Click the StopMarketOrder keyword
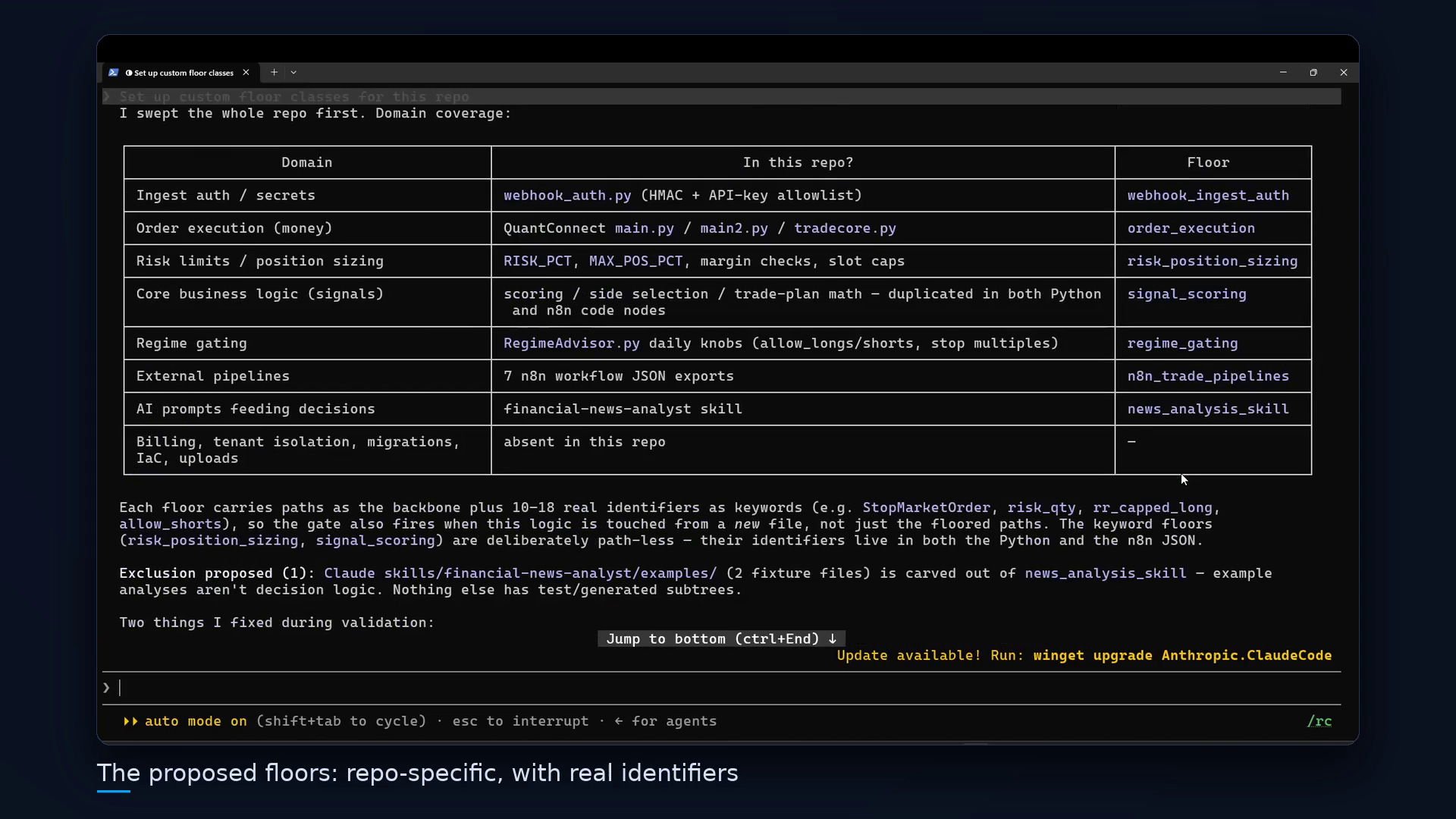This screenshot has width=1456, height=819. tap(926, 508)
